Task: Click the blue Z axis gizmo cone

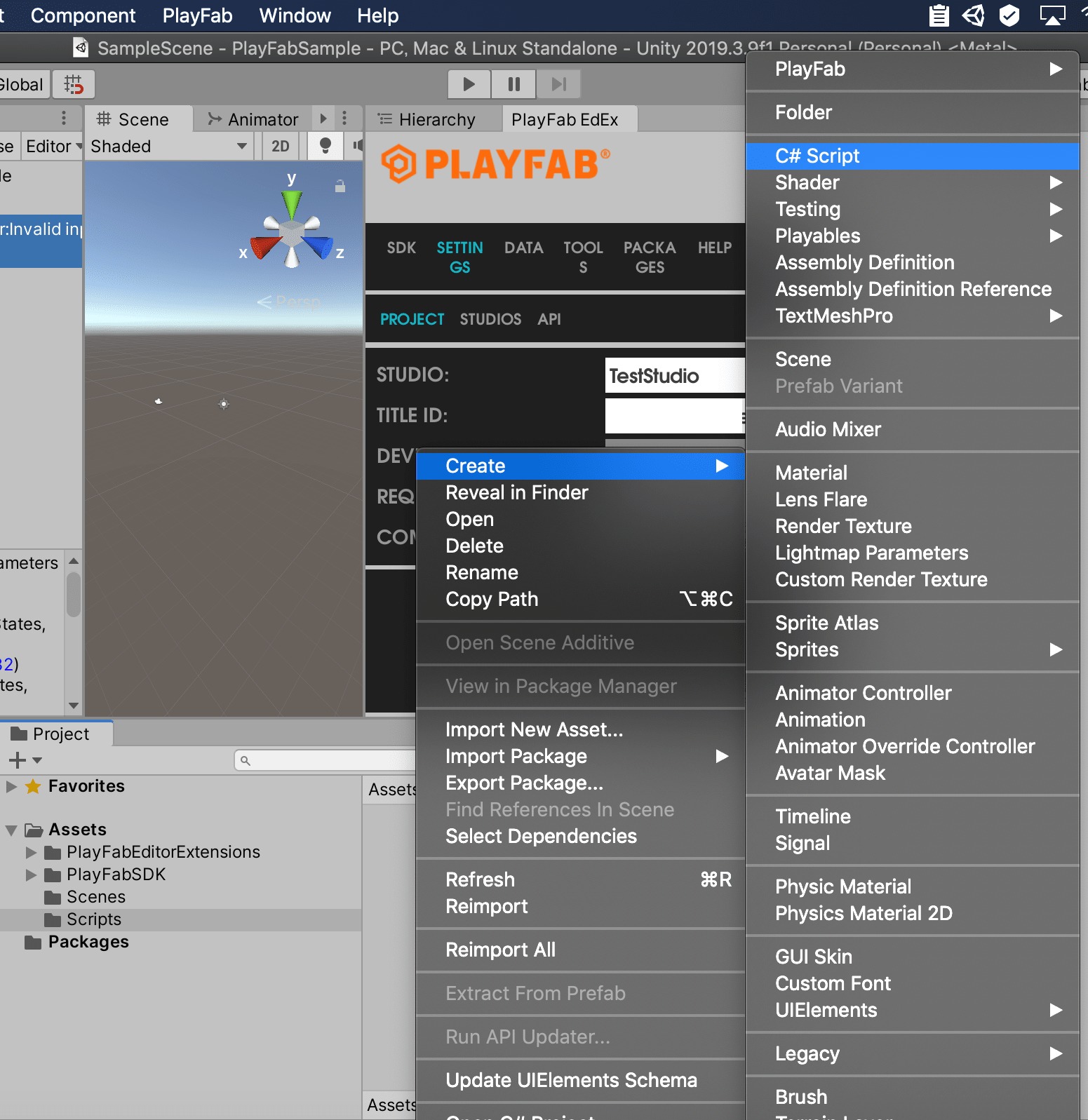Action: 318,247
